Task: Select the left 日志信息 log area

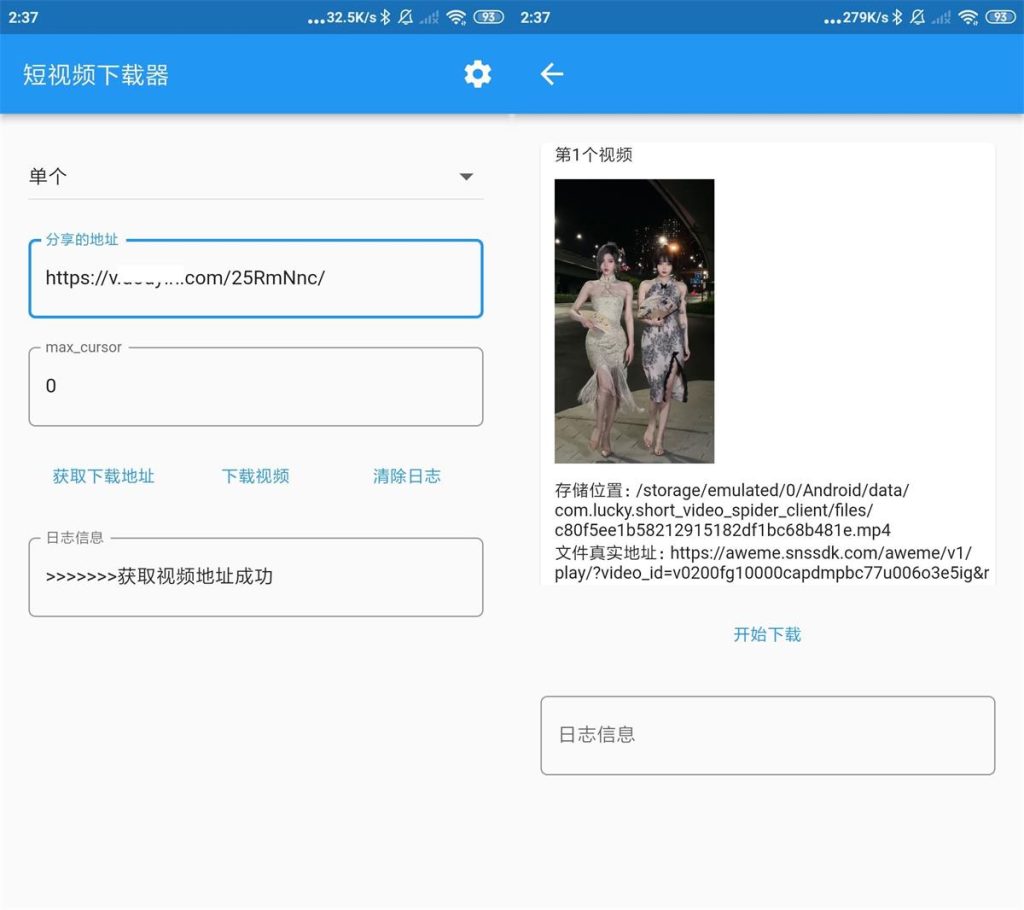Action: (x=255, y=577)
